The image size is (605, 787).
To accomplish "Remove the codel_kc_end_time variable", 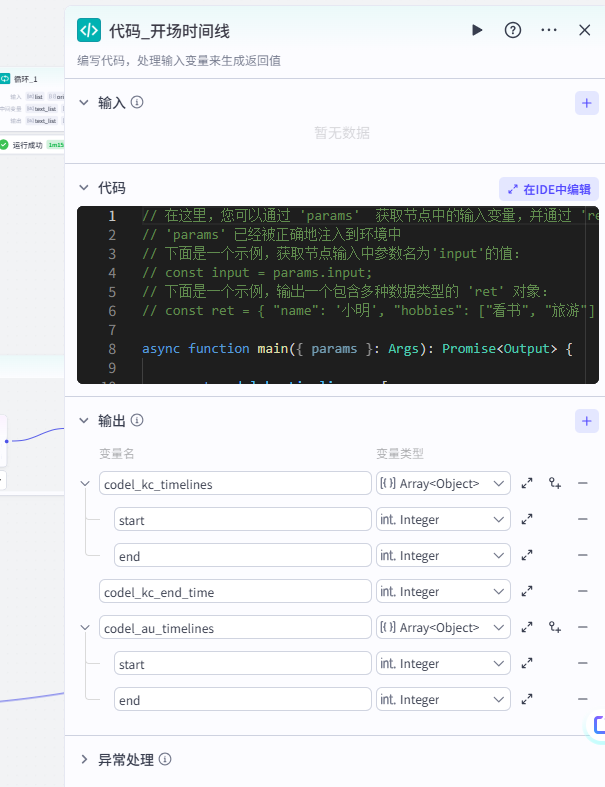I will tap(582, 591).
